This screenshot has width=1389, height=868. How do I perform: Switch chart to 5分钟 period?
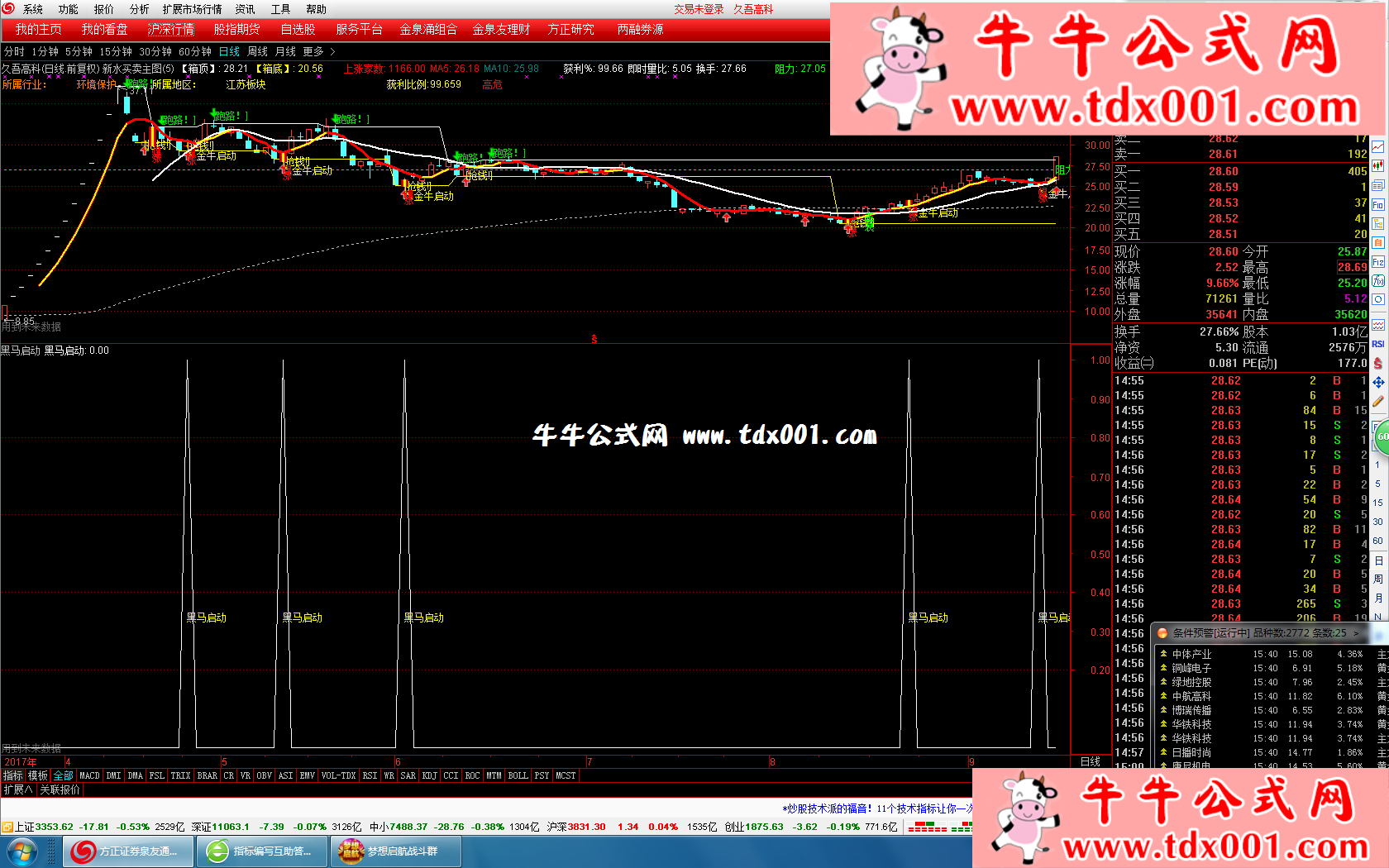coord(79,51)
